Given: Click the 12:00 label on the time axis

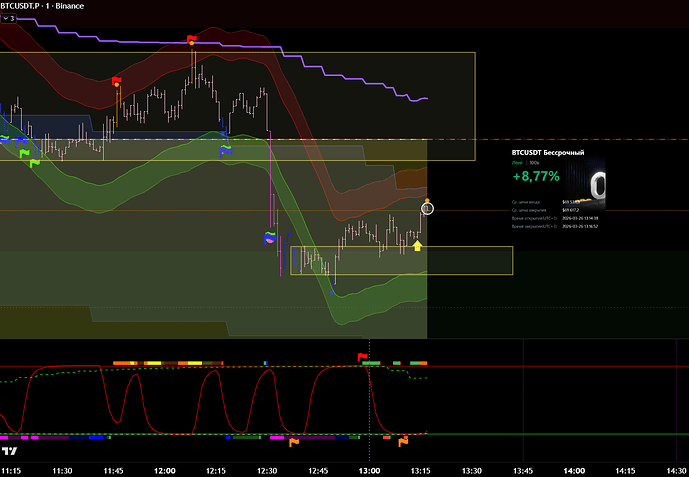Looking at the screenshot, I should (165, 469).
